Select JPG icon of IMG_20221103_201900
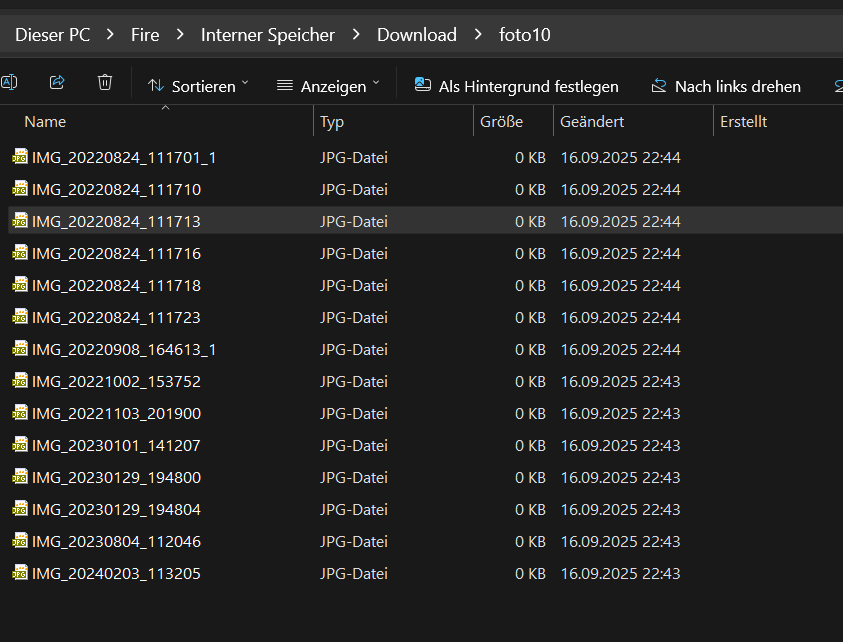The width and height of the screenshot is (843, 642). click(20, 412)
